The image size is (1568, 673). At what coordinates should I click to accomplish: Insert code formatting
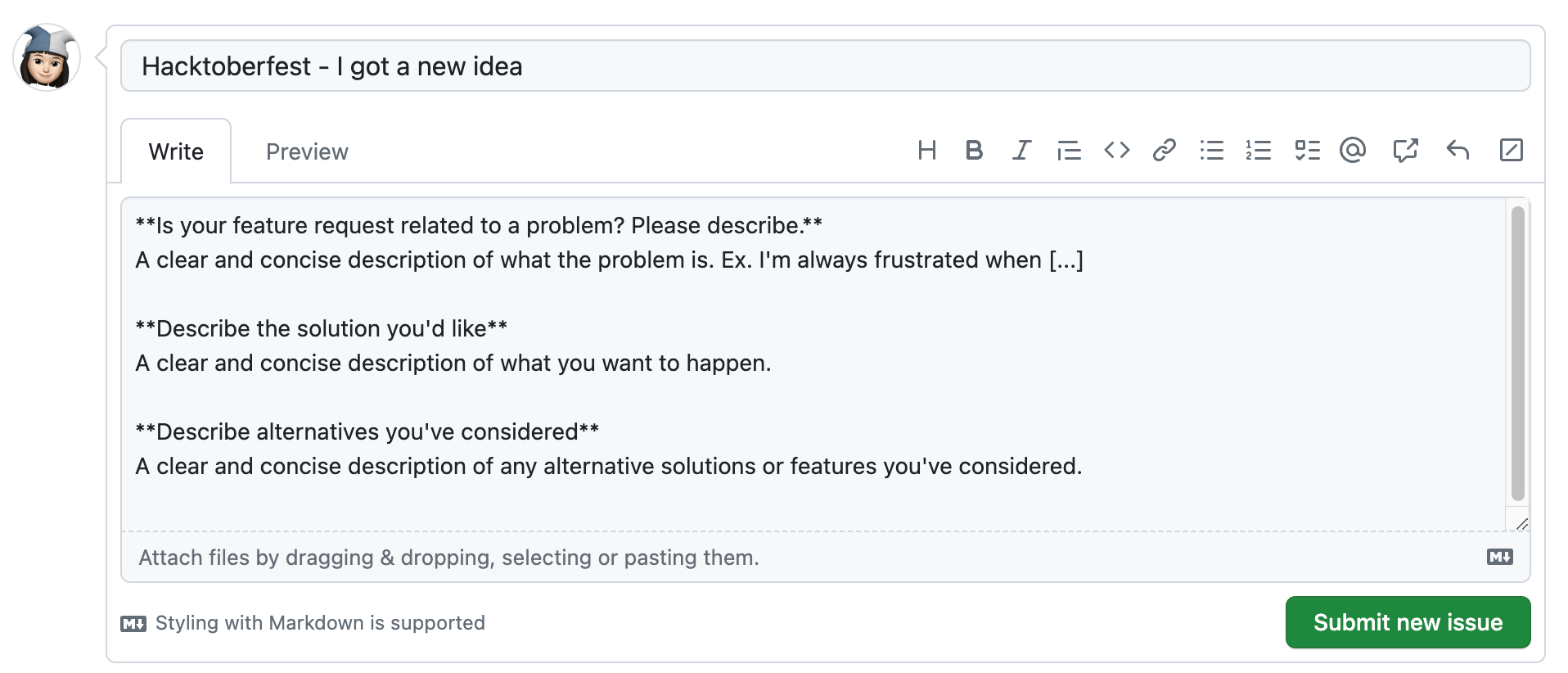pyautogui.click(x=1116, y=151)
